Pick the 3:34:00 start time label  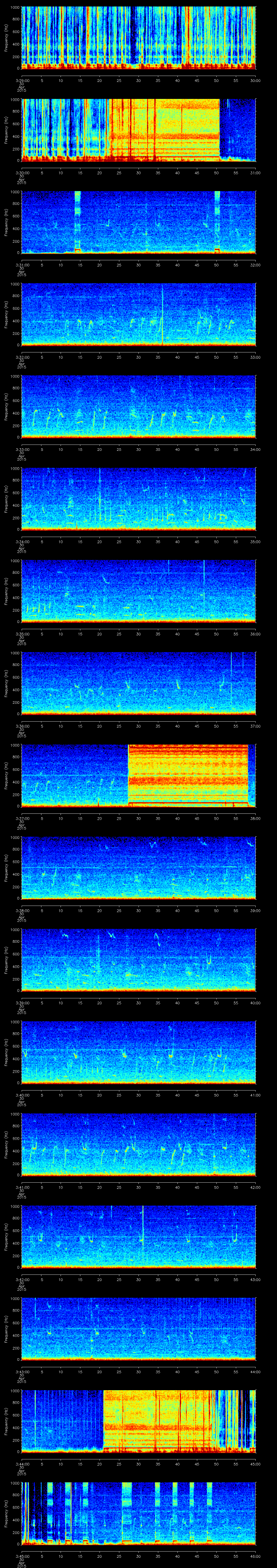[x=22, y=542]
